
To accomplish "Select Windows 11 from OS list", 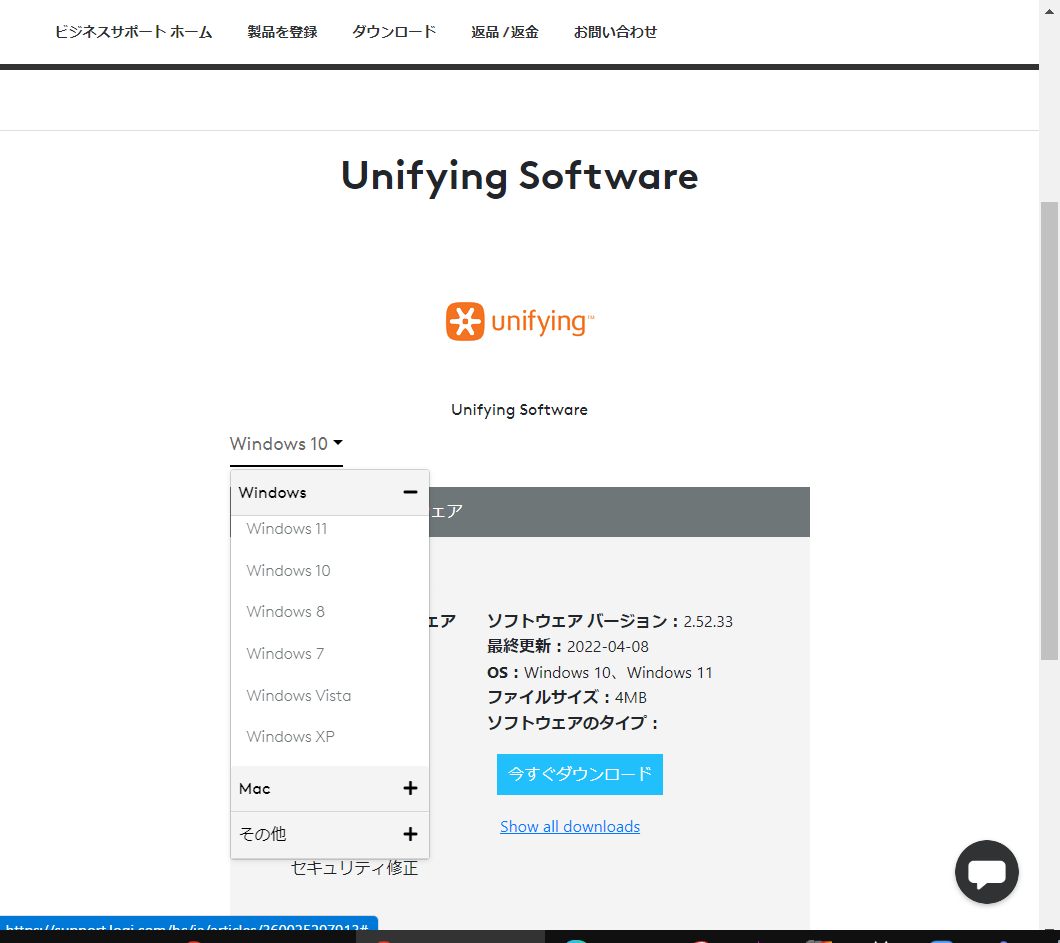I will click(x=287, y=529).
